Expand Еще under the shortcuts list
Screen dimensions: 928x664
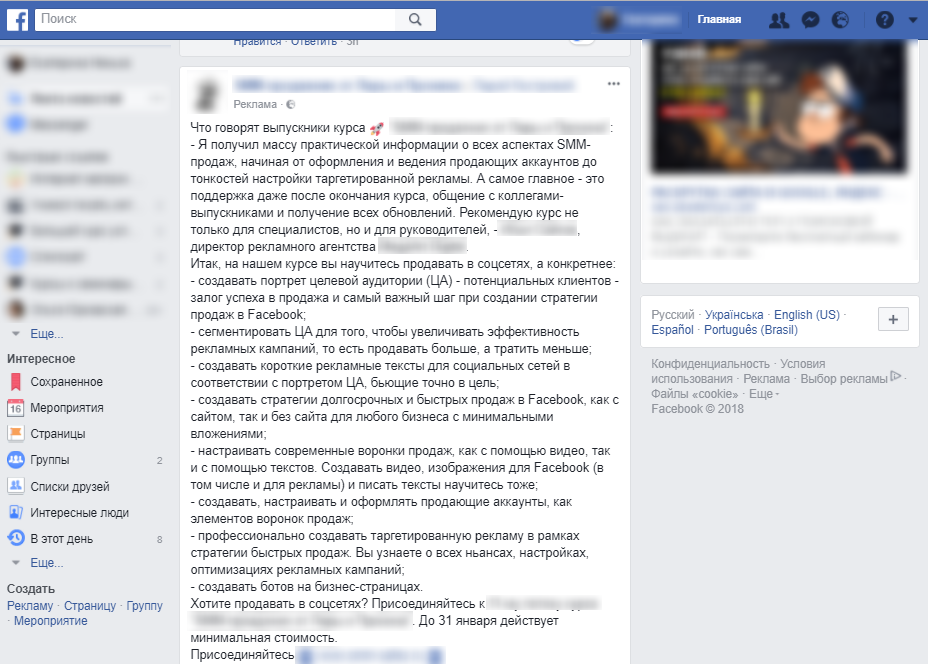point(47,334)
